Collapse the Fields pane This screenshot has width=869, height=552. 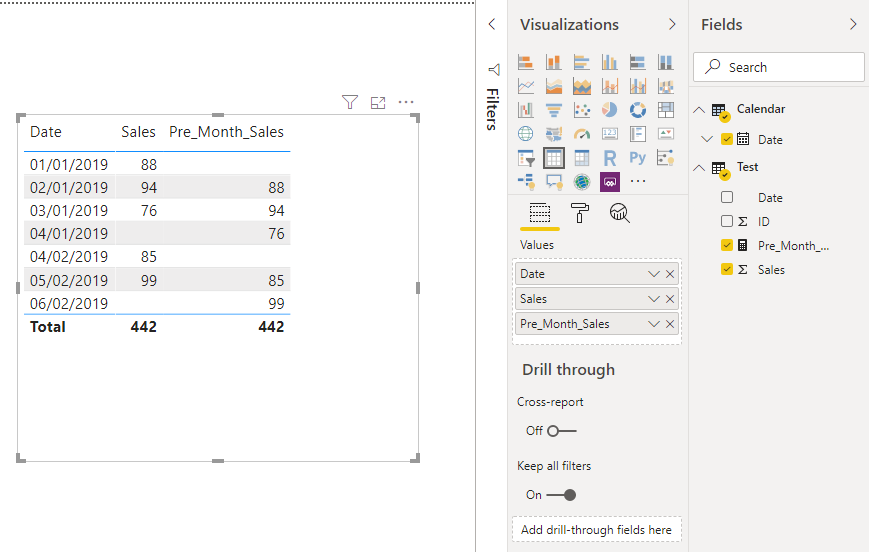coord(853,24)
